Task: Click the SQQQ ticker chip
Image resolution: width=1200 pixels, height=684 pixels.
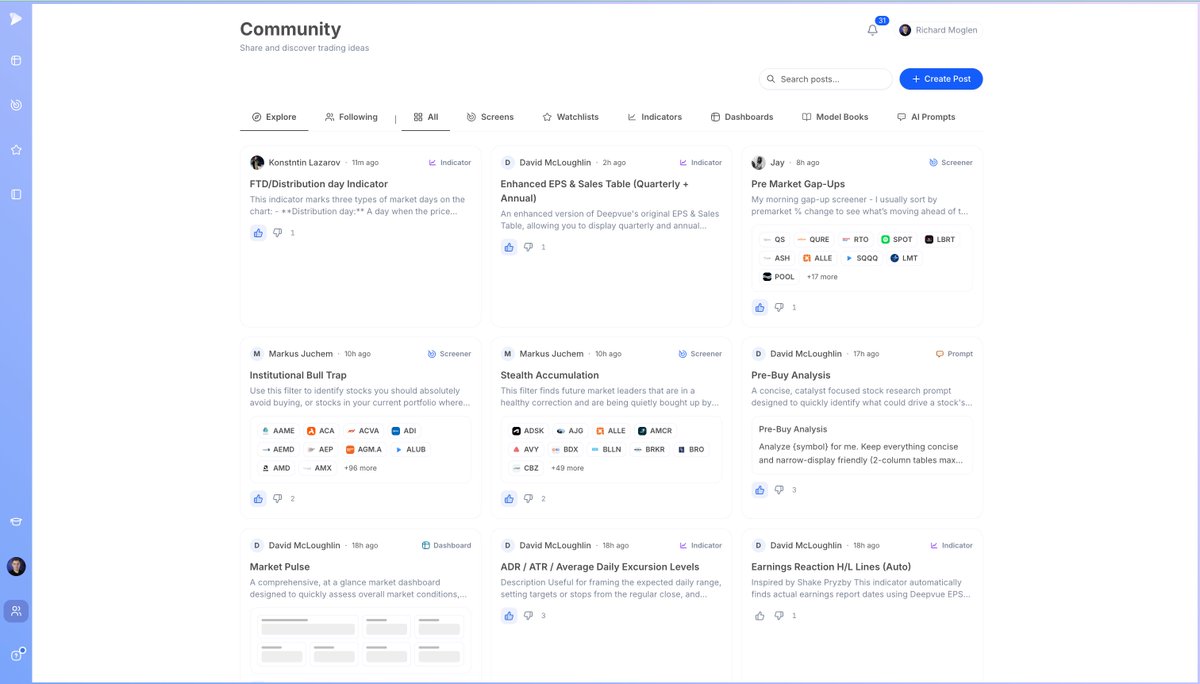Action: pyautogui.click(x=862, y=258)
